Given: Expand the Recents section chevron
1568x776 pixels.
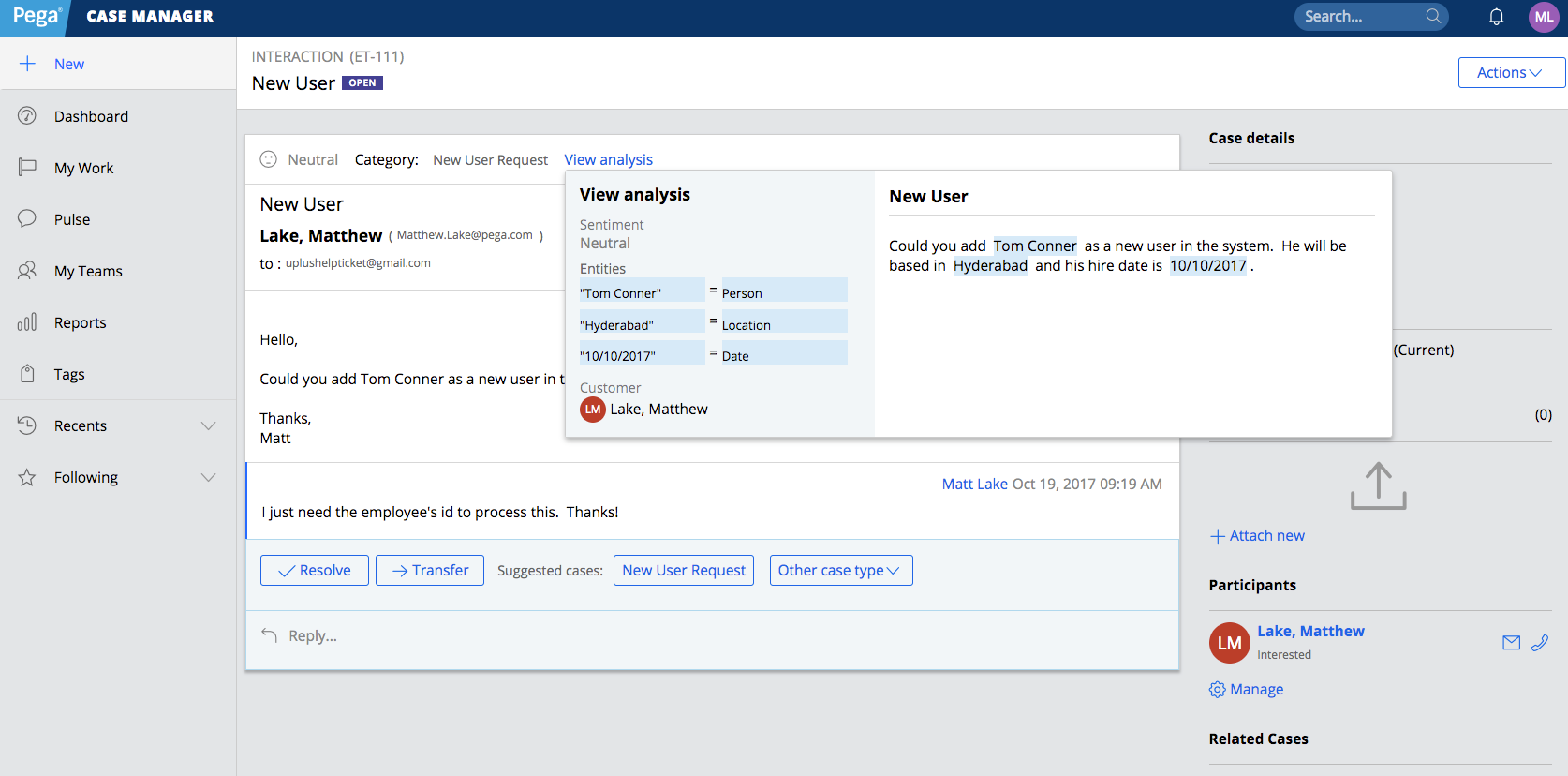Looking at the screenshot, I should tap(209, 425).
